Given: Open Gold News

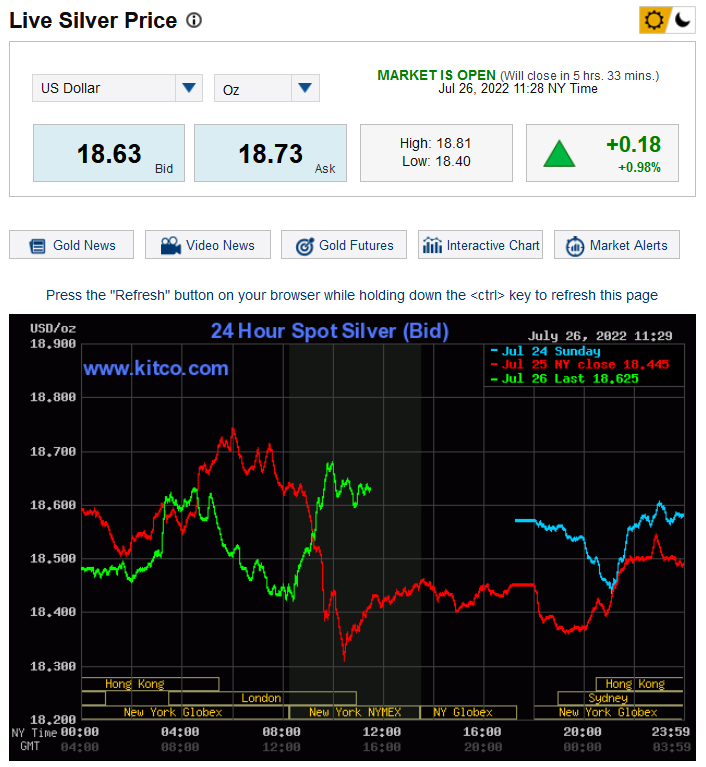Looking at the screenshot, I should [x=71, y=245].
